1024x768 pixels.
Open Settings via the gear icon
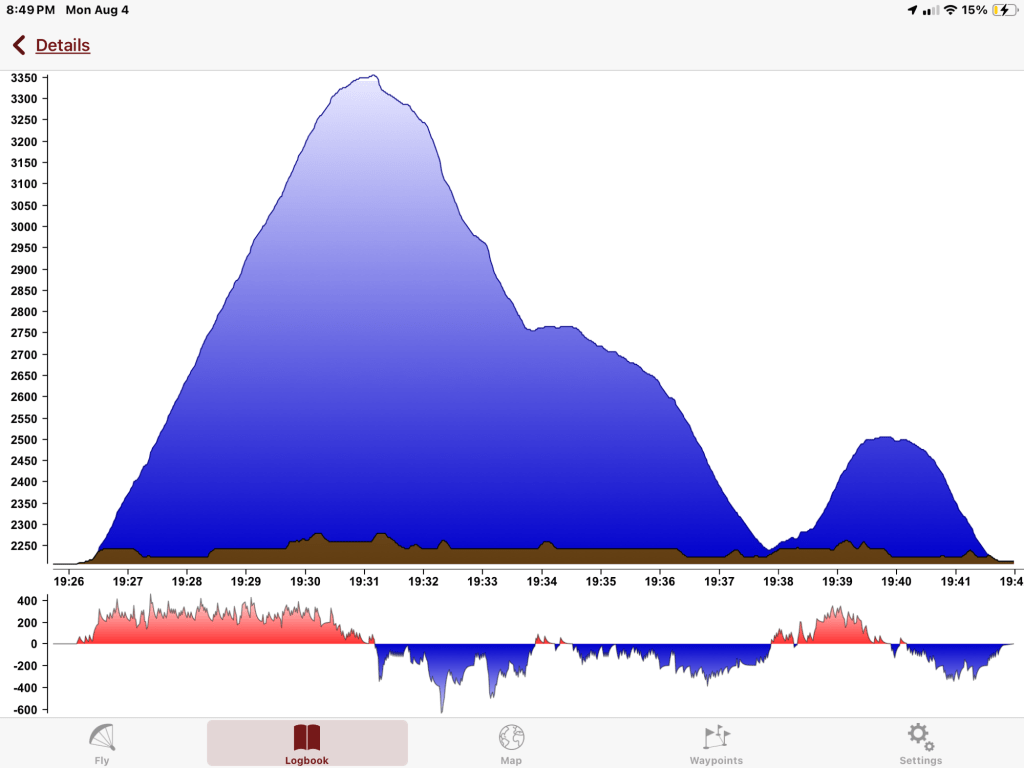920,737
